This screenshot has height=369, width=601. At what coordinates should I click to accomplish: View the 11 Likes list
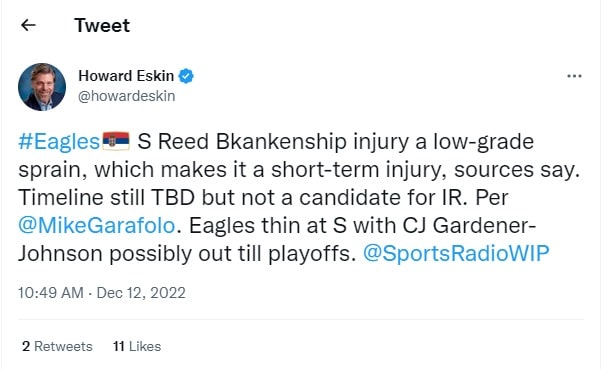pos(137,346)
